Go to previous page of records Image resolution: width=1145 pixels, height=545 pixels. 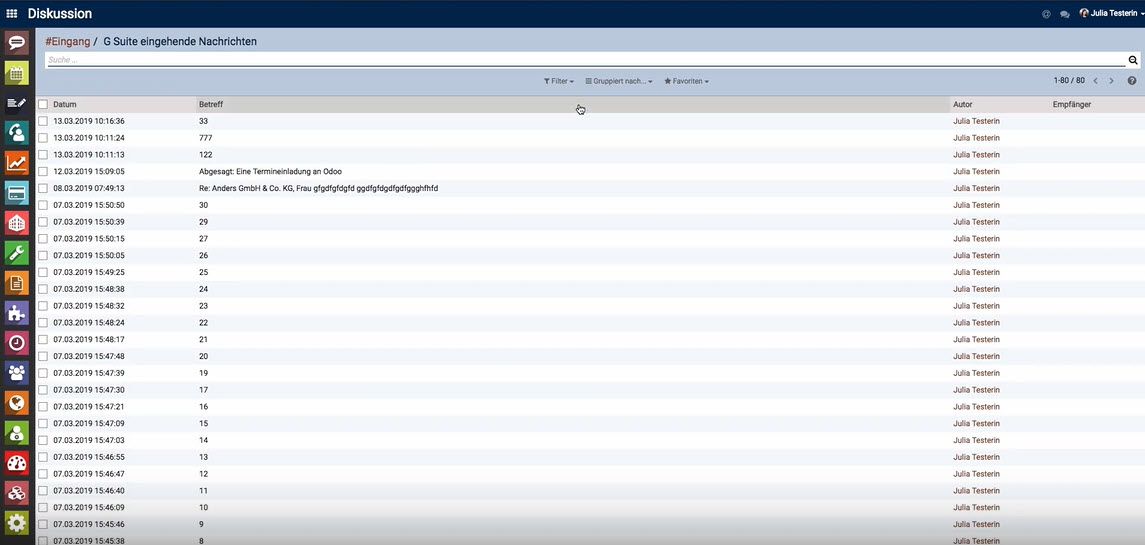1095,80
